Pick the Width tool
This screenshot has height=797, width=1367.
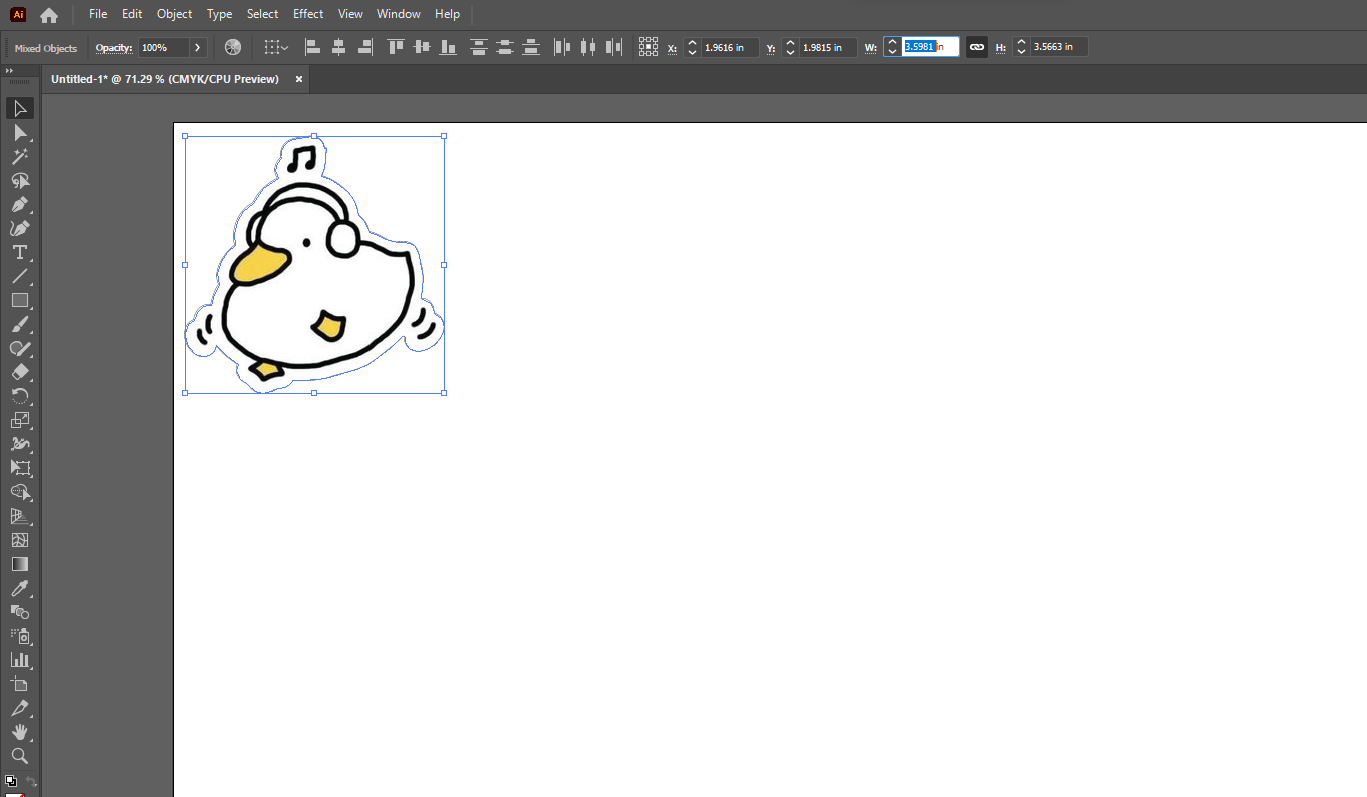coord(19,444)
